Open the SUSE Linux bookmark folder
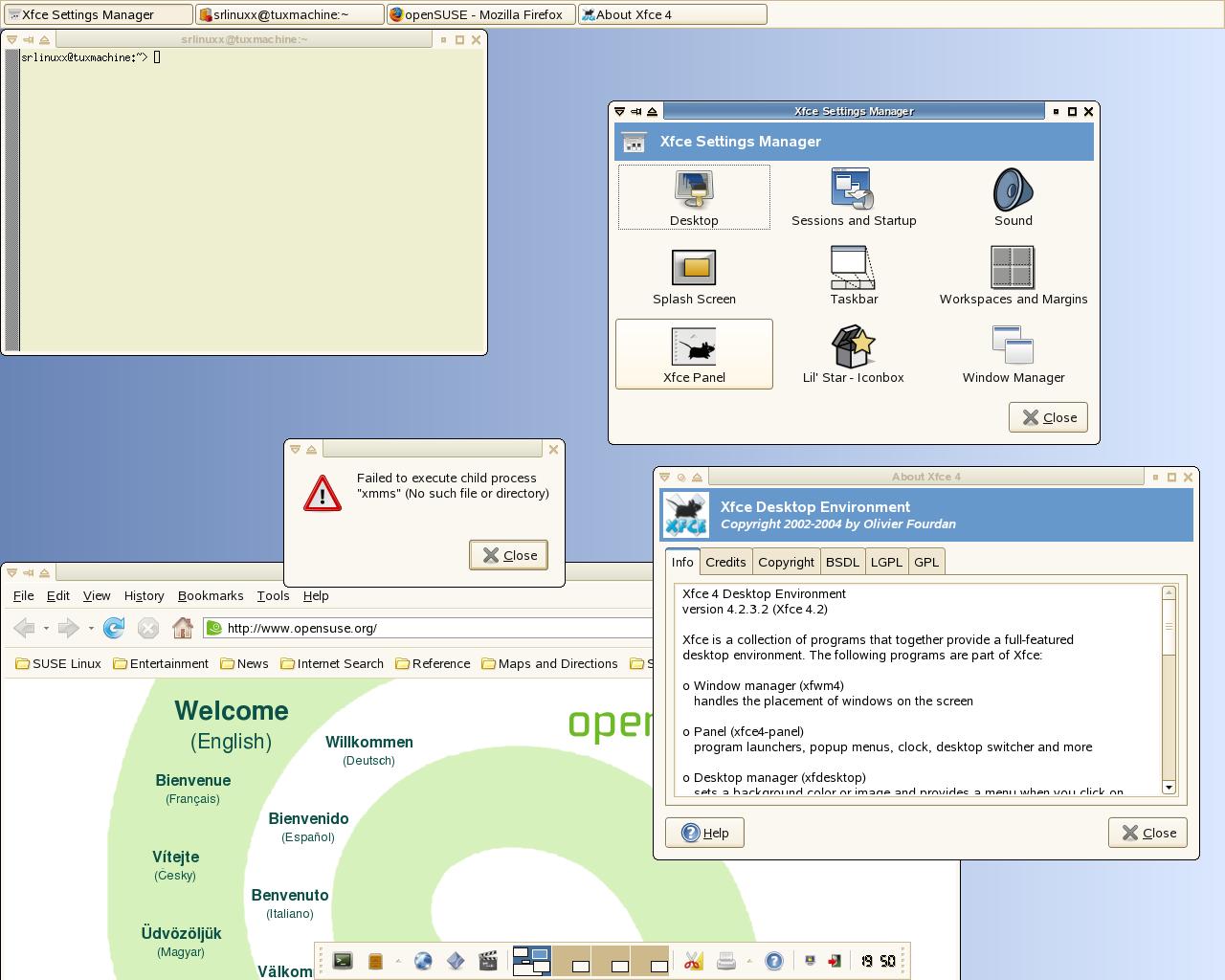 pos(58,663)
